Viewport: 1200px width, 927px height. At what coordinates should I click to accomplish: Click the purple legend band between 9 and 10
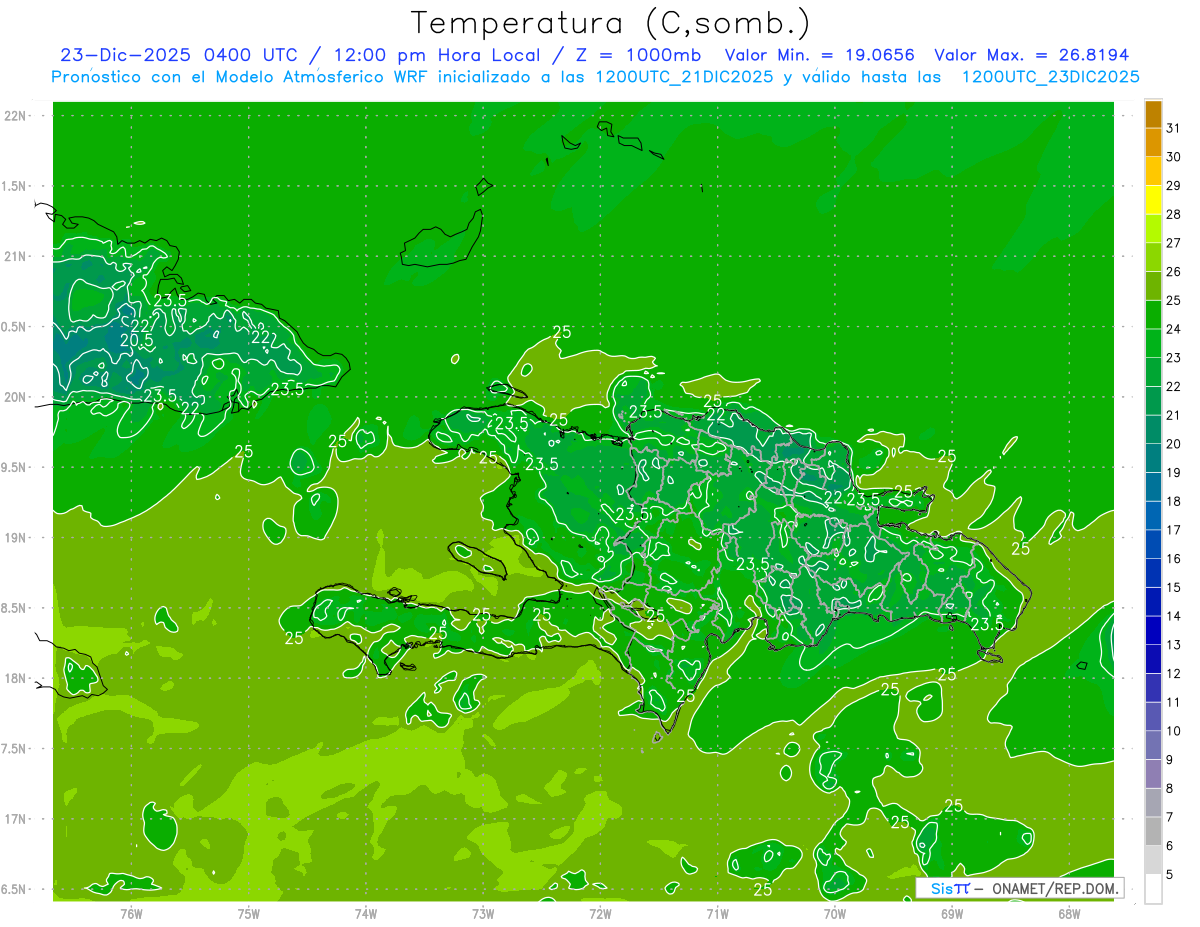1153,746
